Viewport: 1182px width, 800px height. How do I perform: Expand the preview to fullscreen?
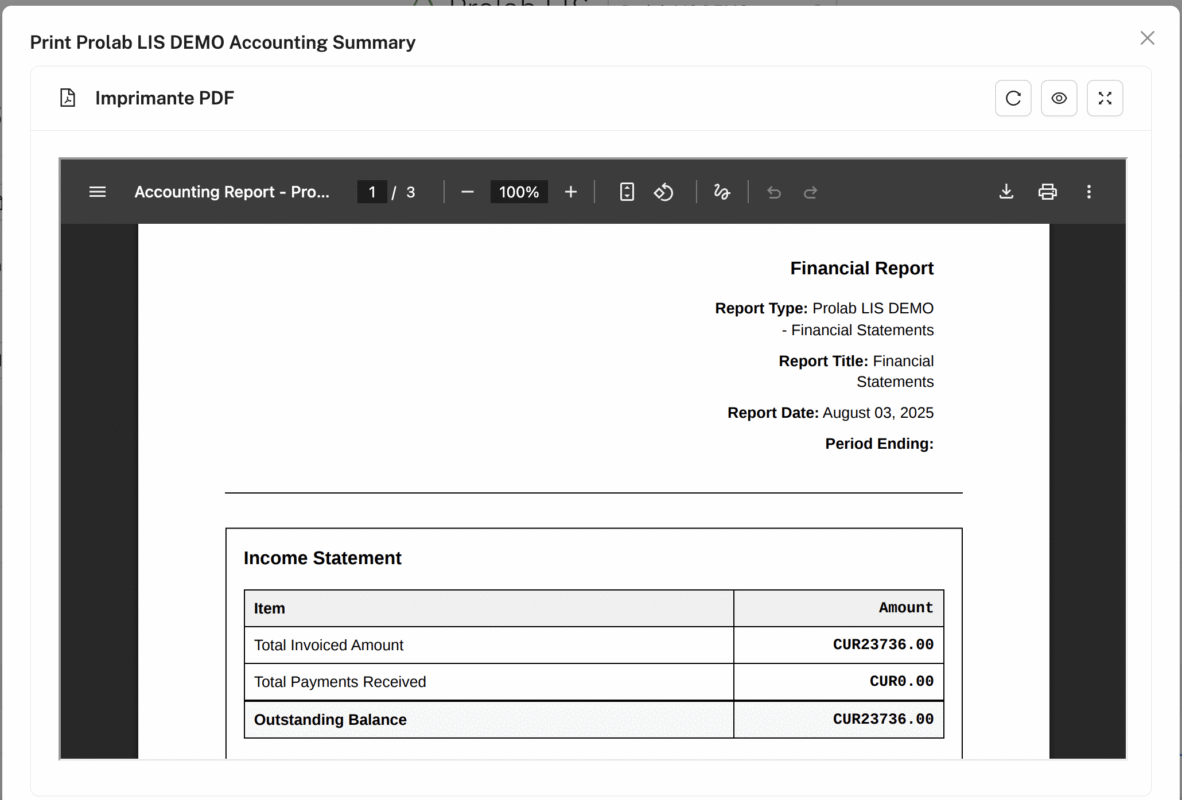1105,98
